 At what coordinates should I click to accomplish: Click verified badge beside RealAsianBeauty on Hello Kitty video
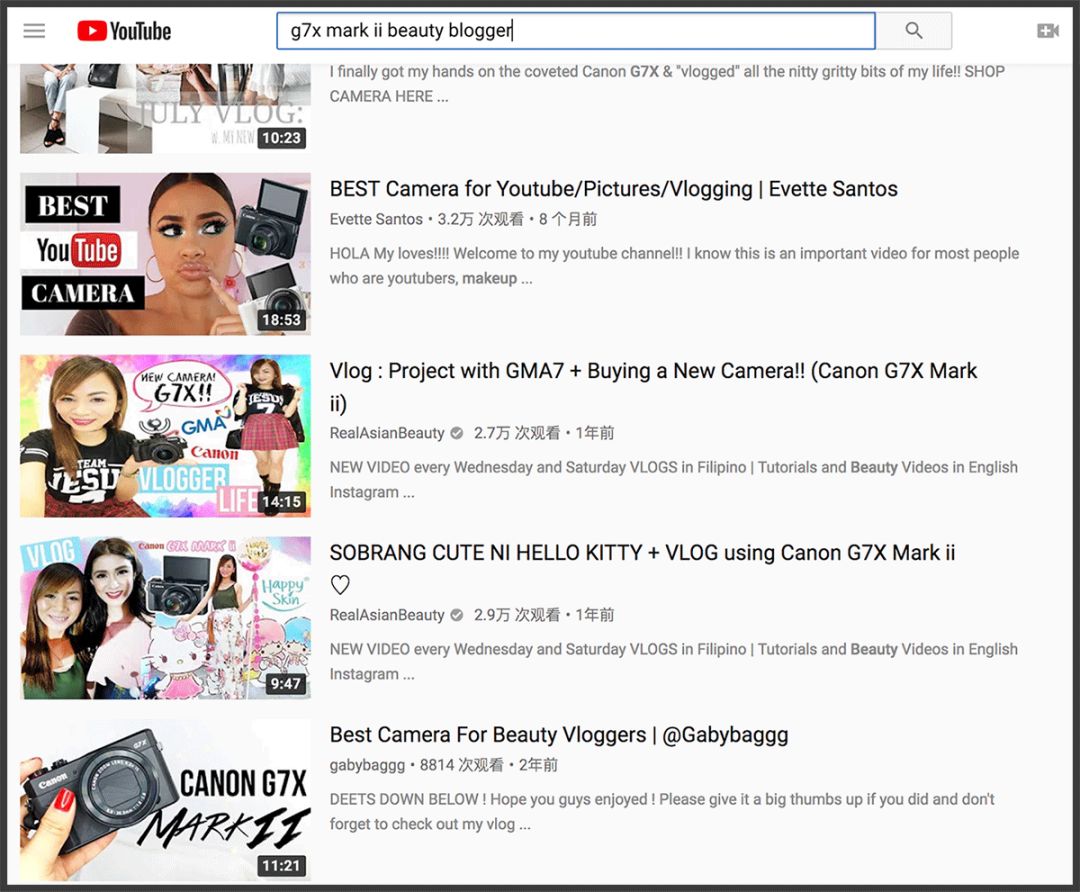(456, 615)
